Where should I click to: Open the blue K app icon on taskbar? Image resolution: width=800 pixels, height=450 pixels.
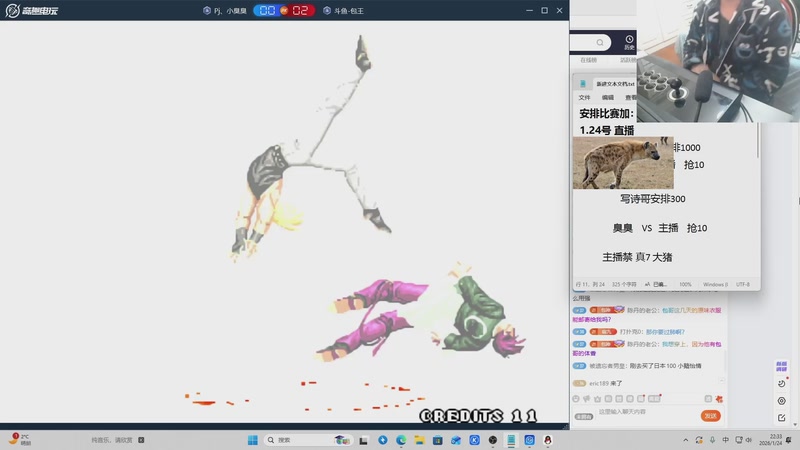pyautogui.click(x=474, y=440)
